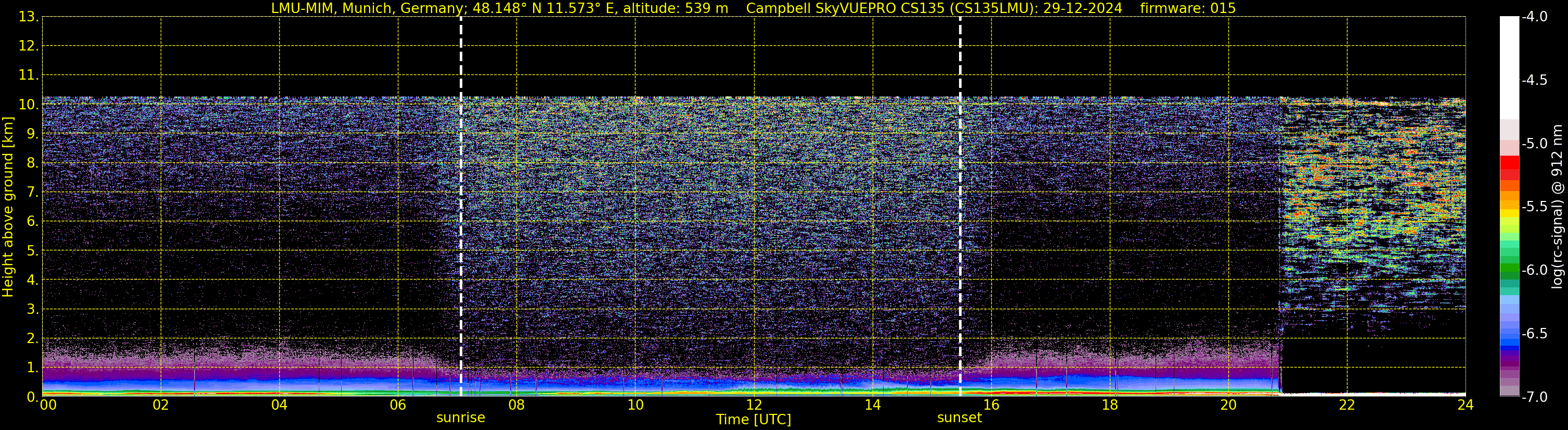Click the '06' time tick label
Viewport: 1568px width, 430px height.
398,405
